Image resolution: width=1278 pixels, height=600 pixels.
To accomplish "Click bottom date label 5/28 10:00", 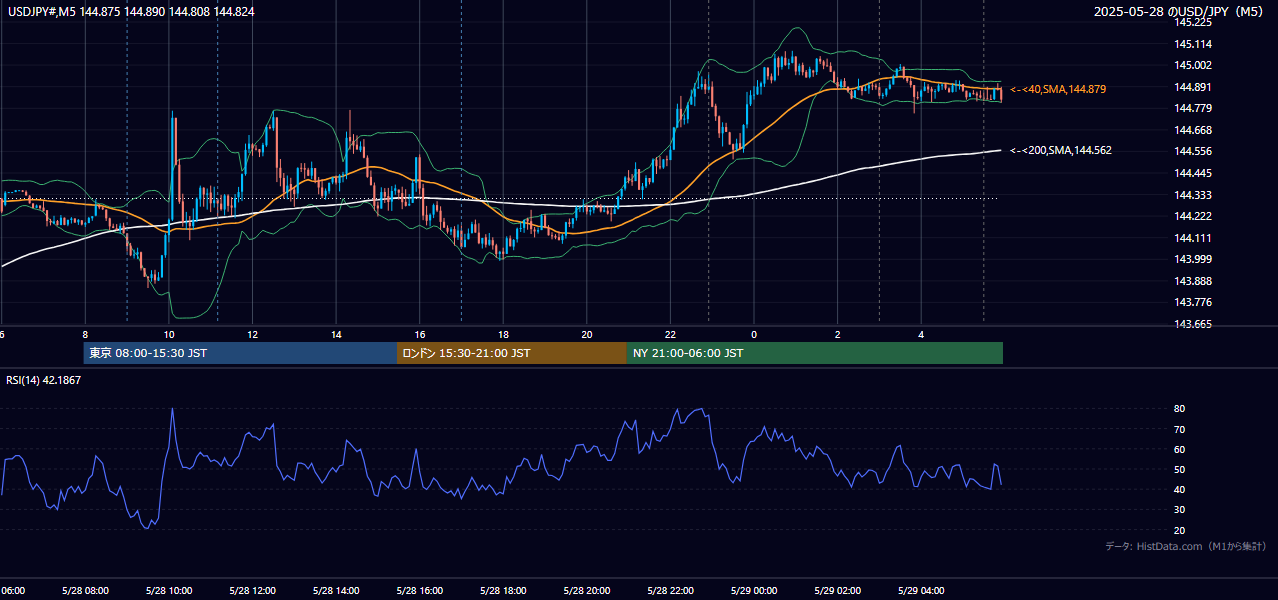I will [169, 590].
